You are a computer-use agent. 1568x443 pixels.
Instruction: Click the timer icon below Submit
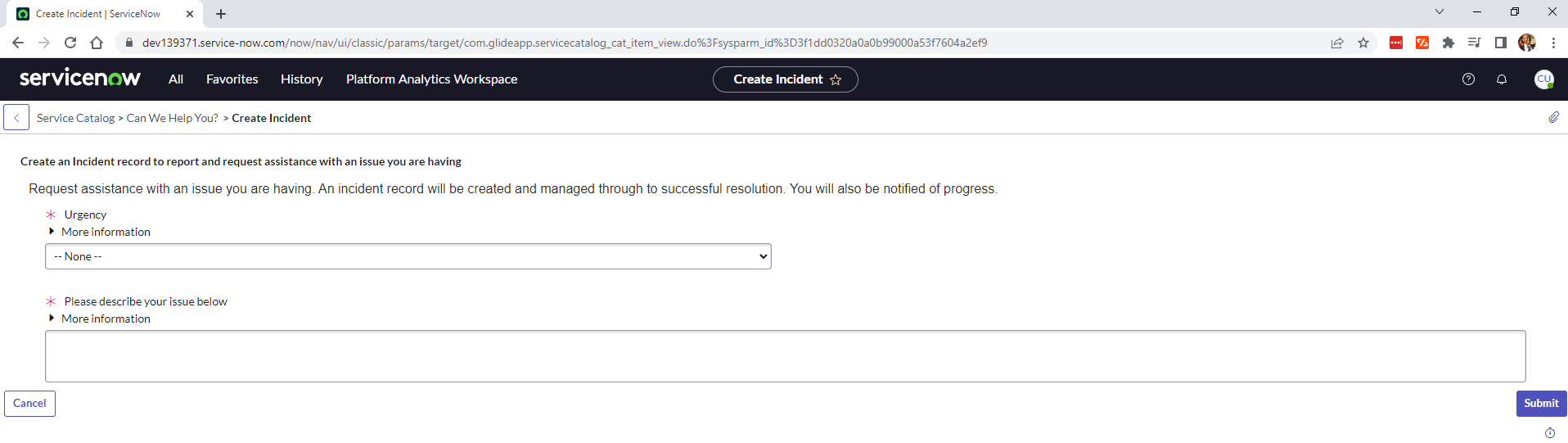1550,432
